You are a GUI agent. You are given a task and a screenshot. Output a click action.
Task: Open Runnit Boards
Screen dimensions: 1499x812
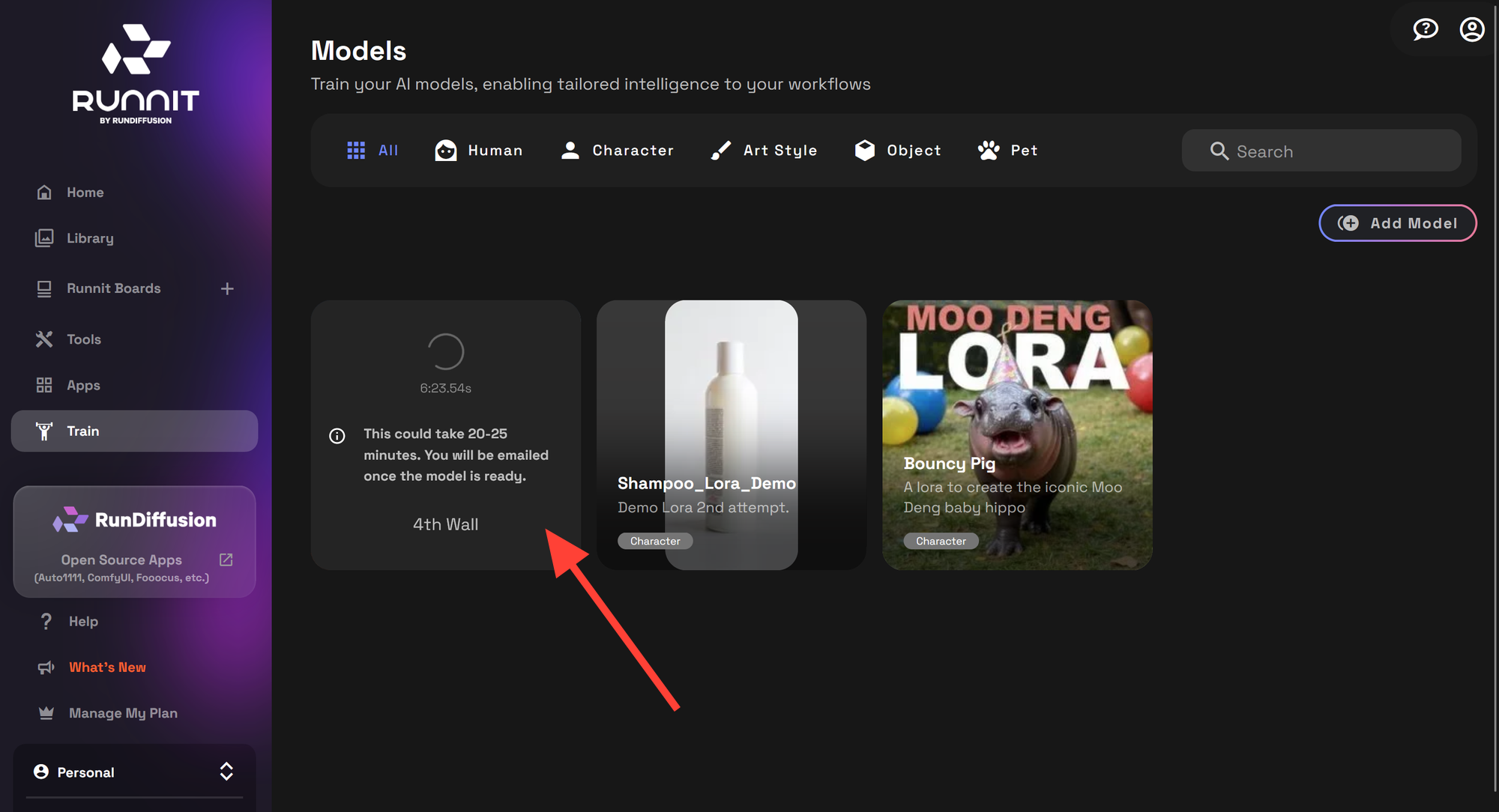click(x=112, y=288)
